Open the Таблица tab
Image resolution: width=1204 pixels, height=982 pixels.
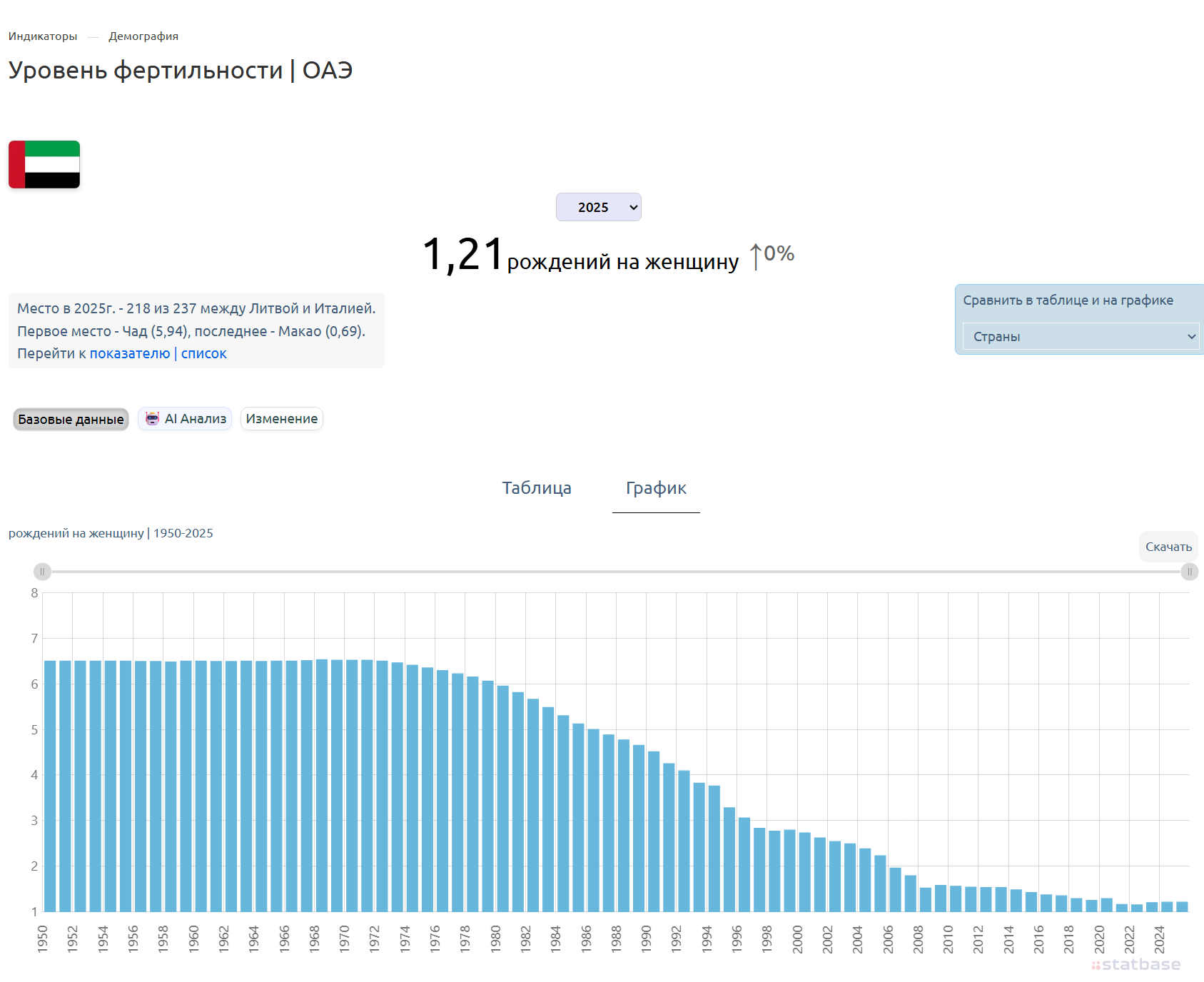click(x=537, y=488)
